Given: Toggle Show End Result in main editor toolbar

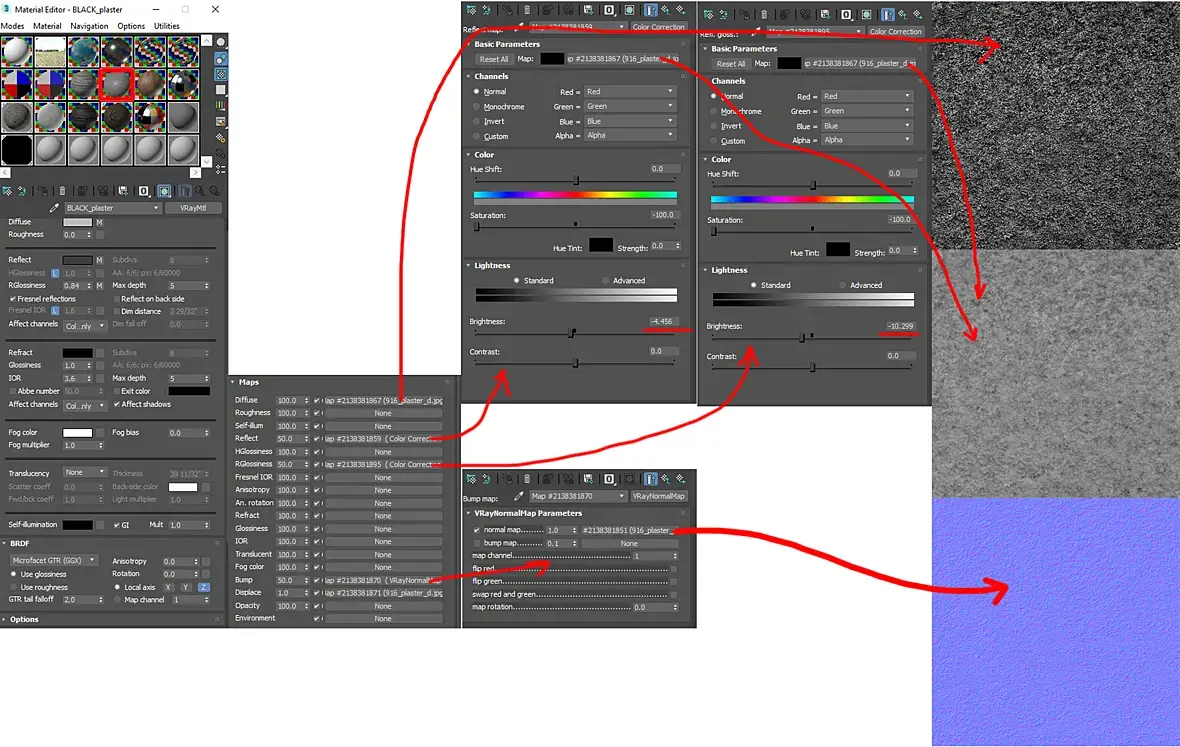Looking at the screenshot, I should point(184,191).
